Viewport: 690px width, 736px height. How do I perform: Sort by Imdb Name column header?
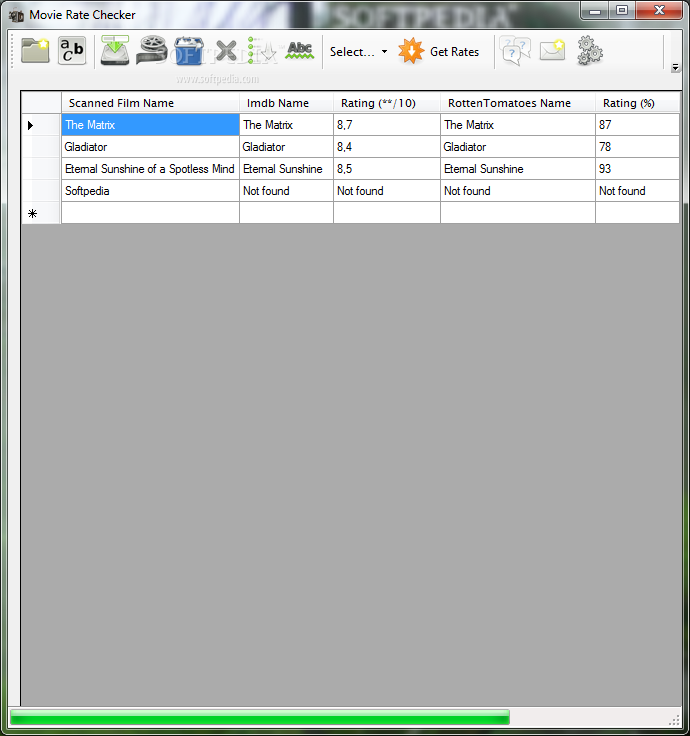(286, 103)
